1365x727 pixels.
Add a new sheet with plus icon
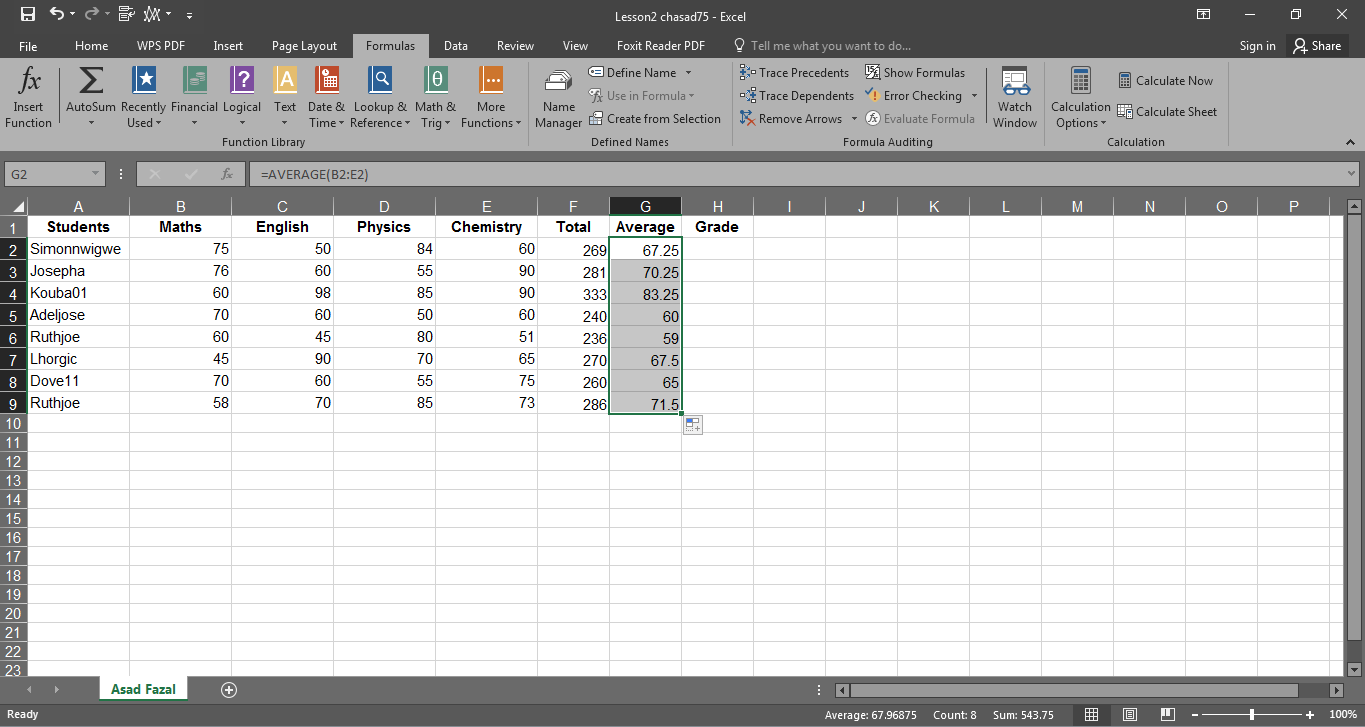tap(229, 689)
